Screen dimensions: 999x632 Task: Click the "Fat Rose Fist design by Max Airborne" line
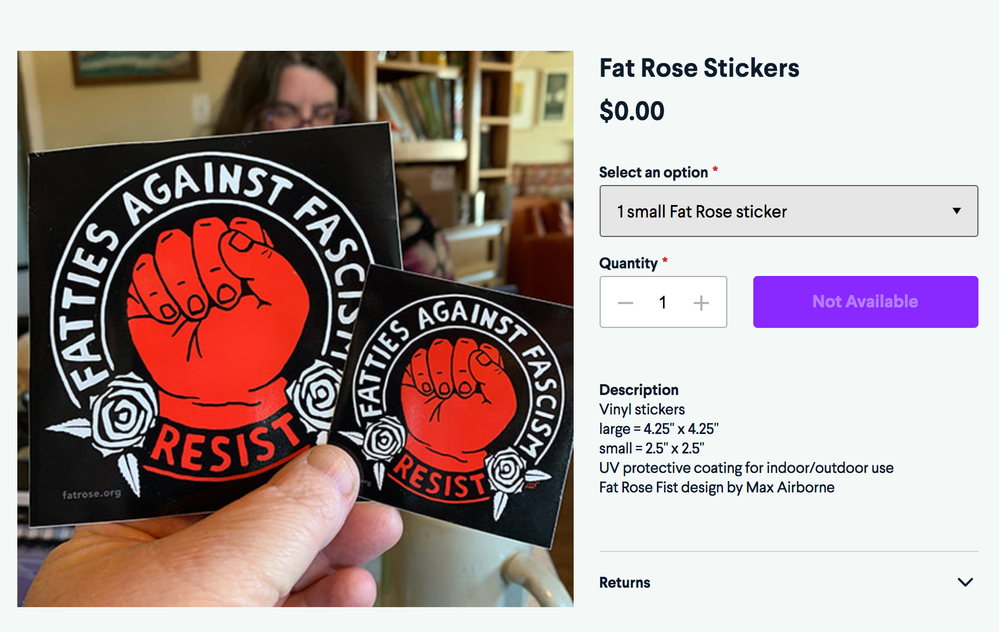click(716, 487)
